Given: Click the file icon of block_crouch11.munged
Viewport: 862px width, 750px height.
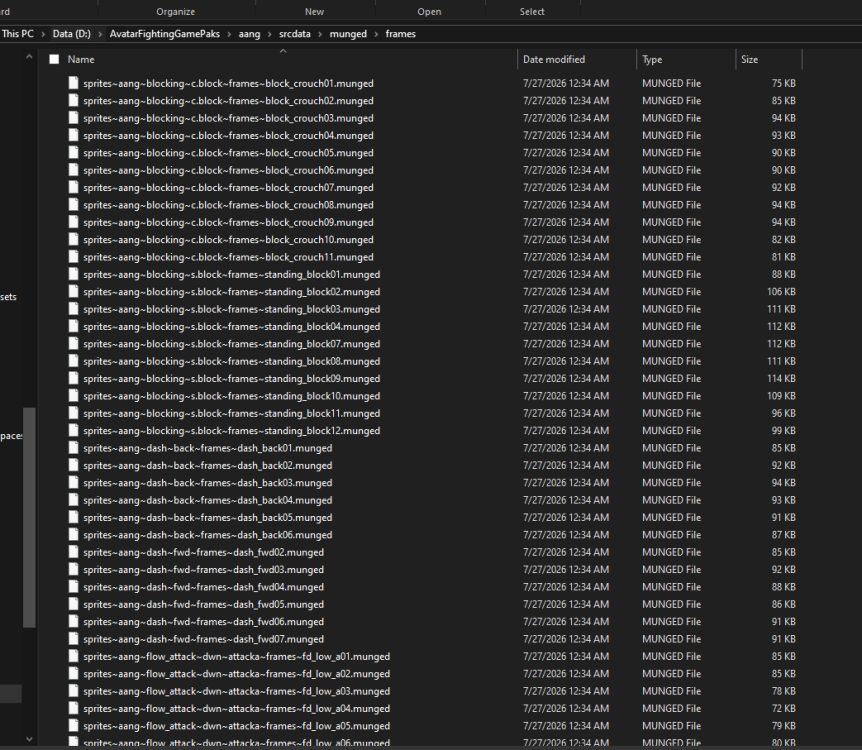Looking at the screenshot, I should tap(73, 257).
